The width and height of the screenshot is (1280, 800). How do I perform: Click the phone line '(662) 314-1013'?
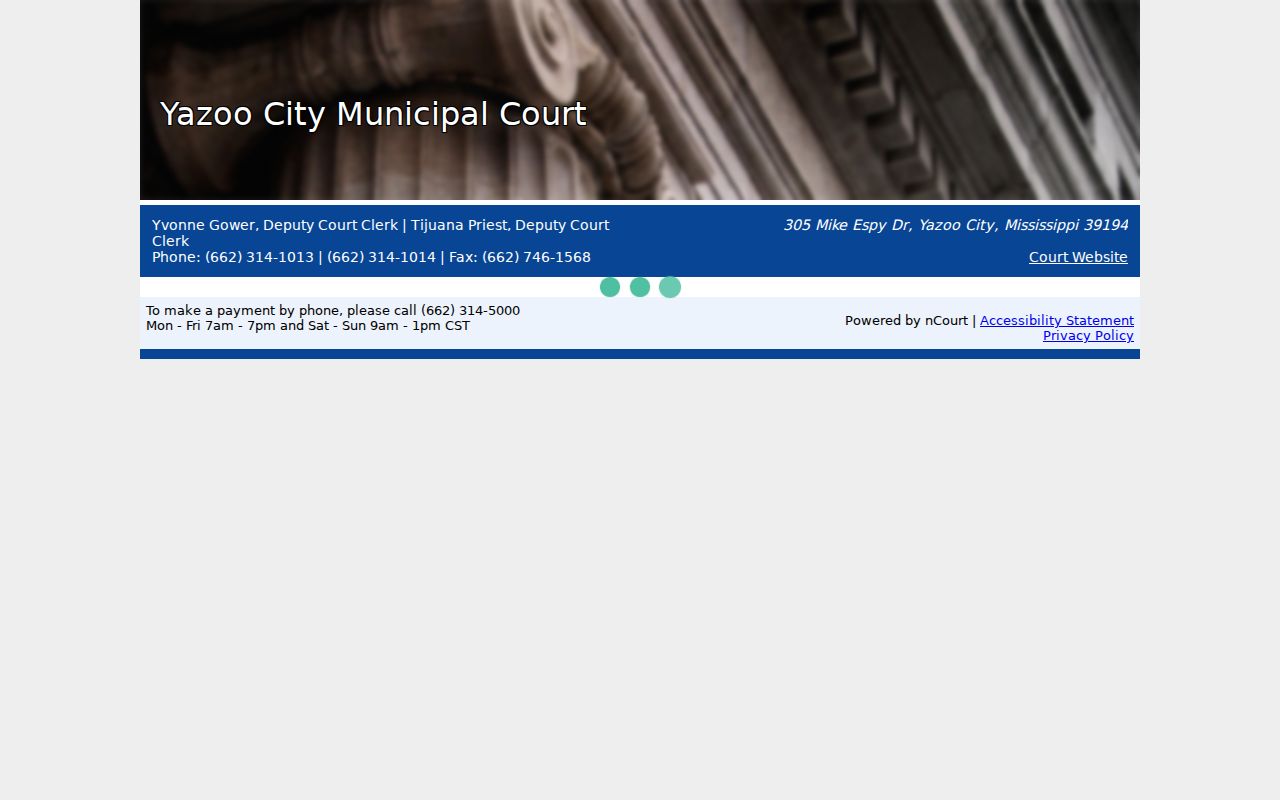point(259,257)
